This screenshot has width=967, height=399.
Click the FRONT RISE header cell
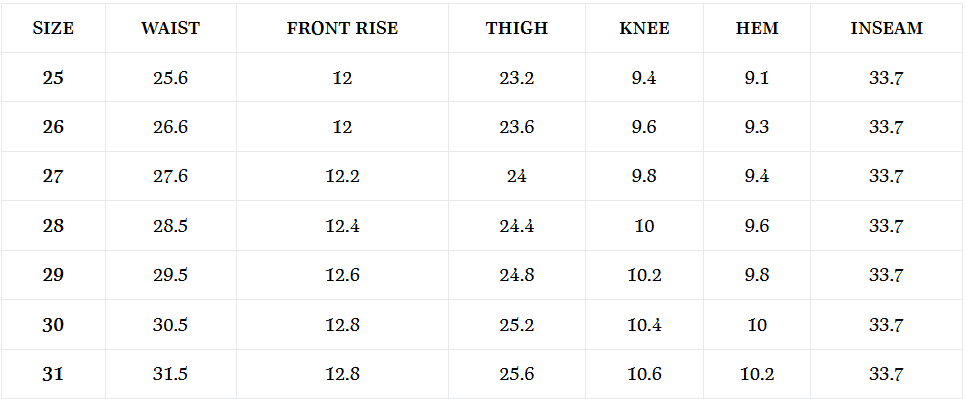click(342, 28)
